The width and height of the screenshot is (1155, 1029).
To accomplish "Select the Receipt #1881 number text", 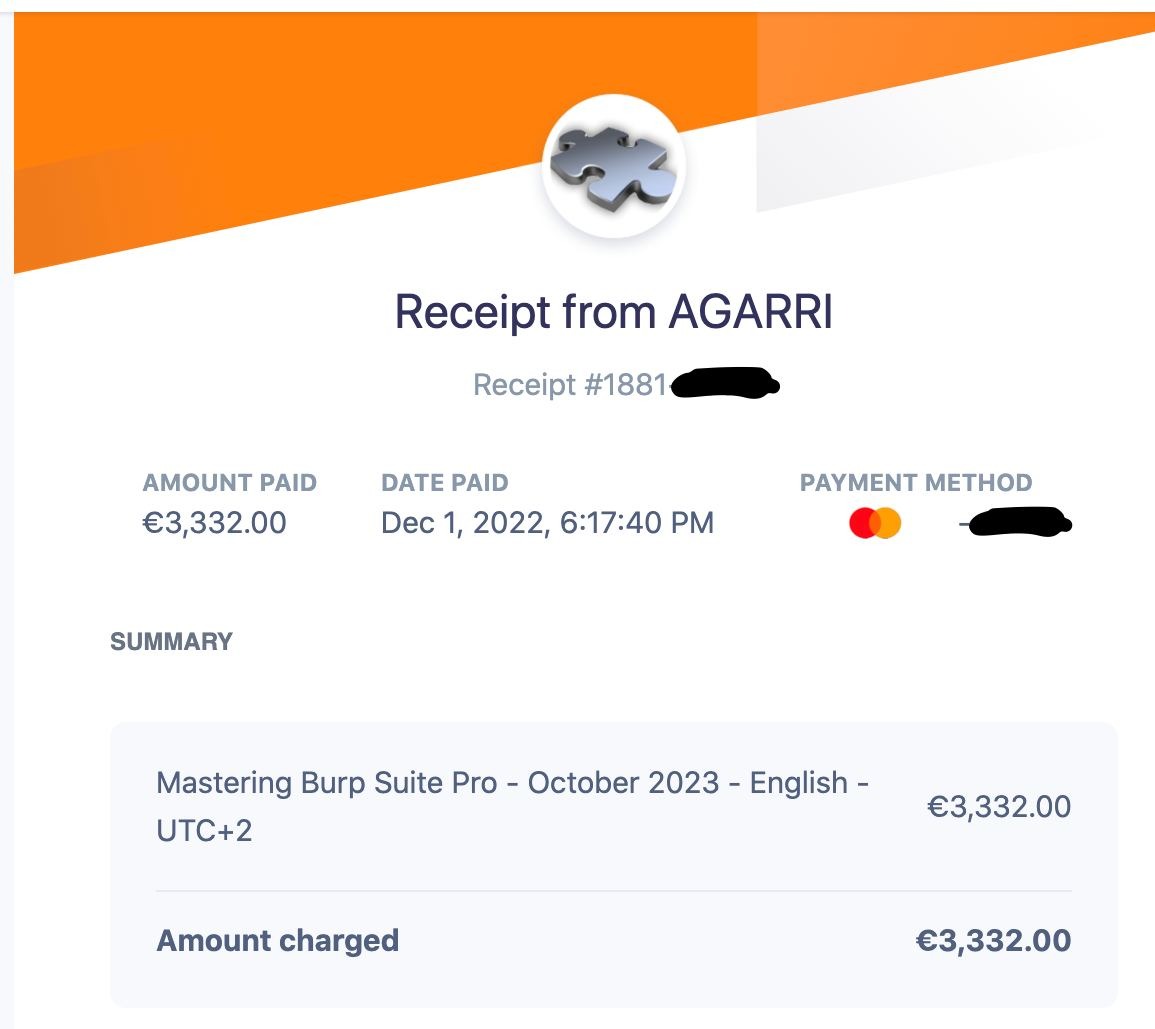I will (569, 385).
